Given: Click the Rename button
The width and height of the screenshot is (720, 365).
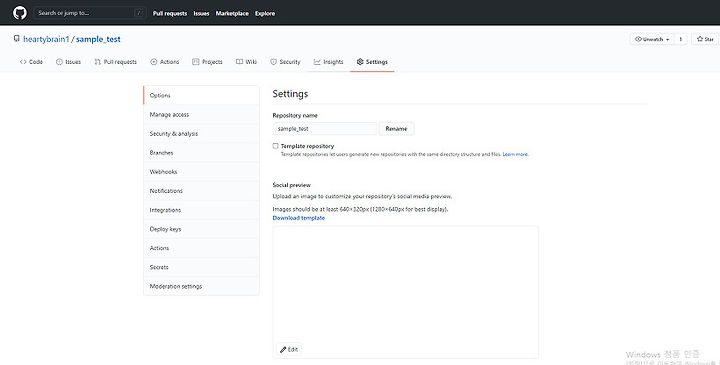Looking at the screenshot, I should [x=396, y=129].
